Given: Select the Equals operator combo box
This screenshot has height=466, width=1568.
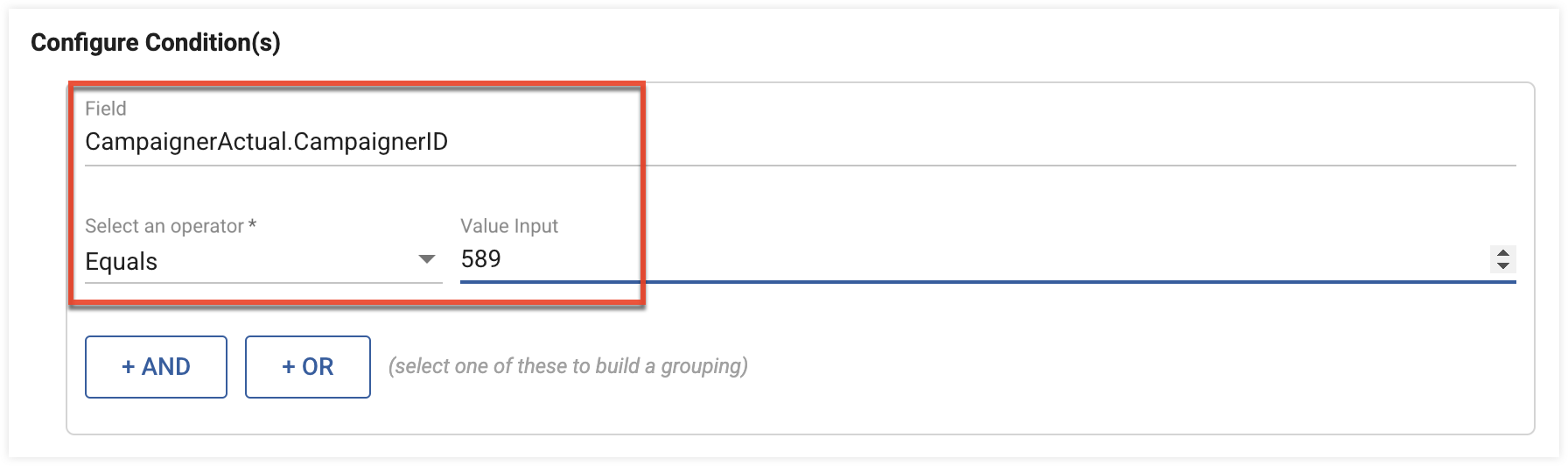Looking at the screenshot, I should 263,261.
